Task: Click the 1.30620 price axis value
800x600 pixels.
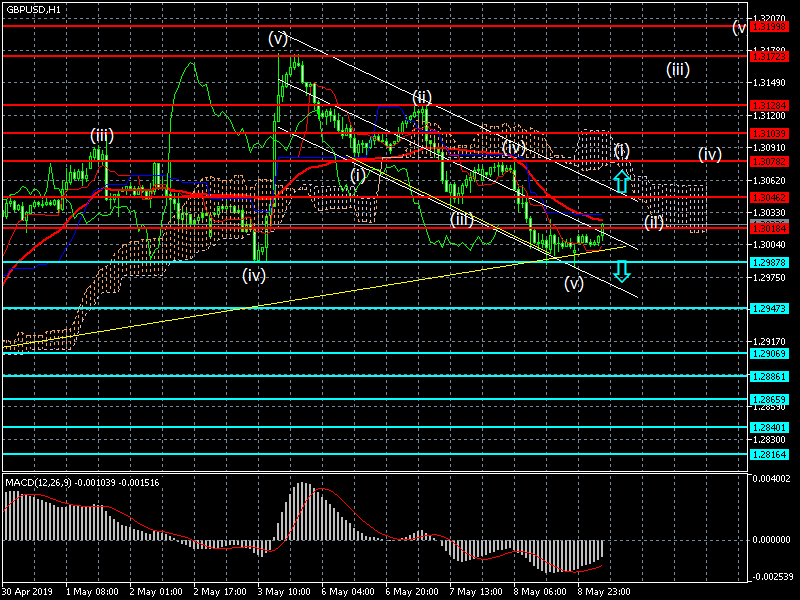Action: [x=769, y=181]
